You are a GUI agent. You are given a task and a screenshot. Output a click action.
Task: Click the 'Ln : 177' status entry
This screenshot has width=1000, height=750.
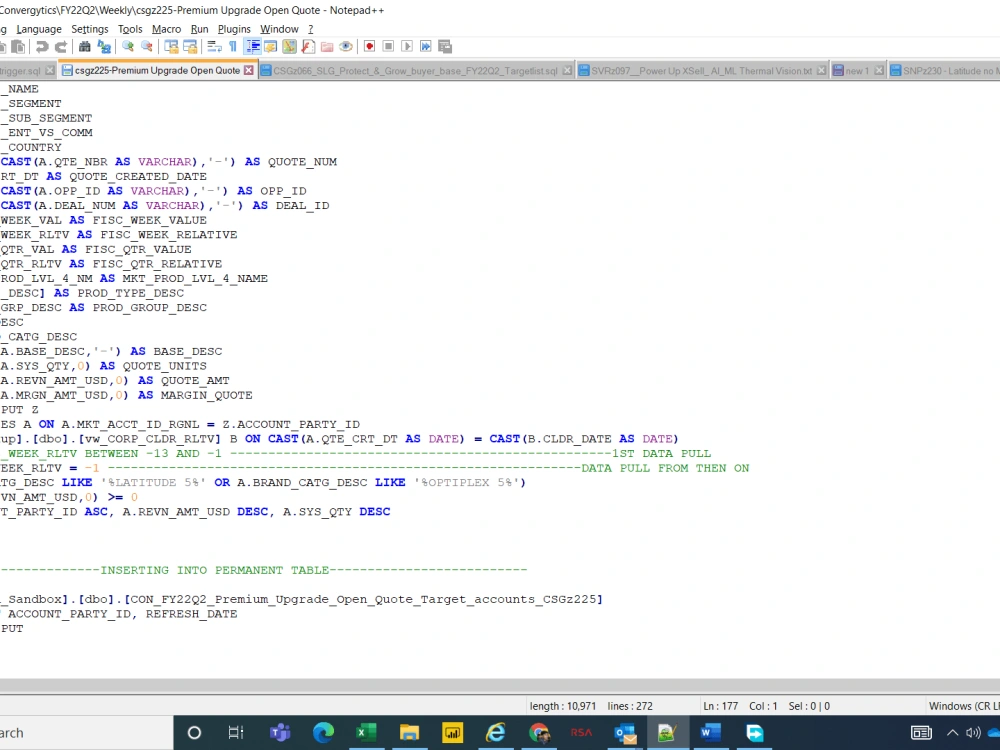[720, 706]
